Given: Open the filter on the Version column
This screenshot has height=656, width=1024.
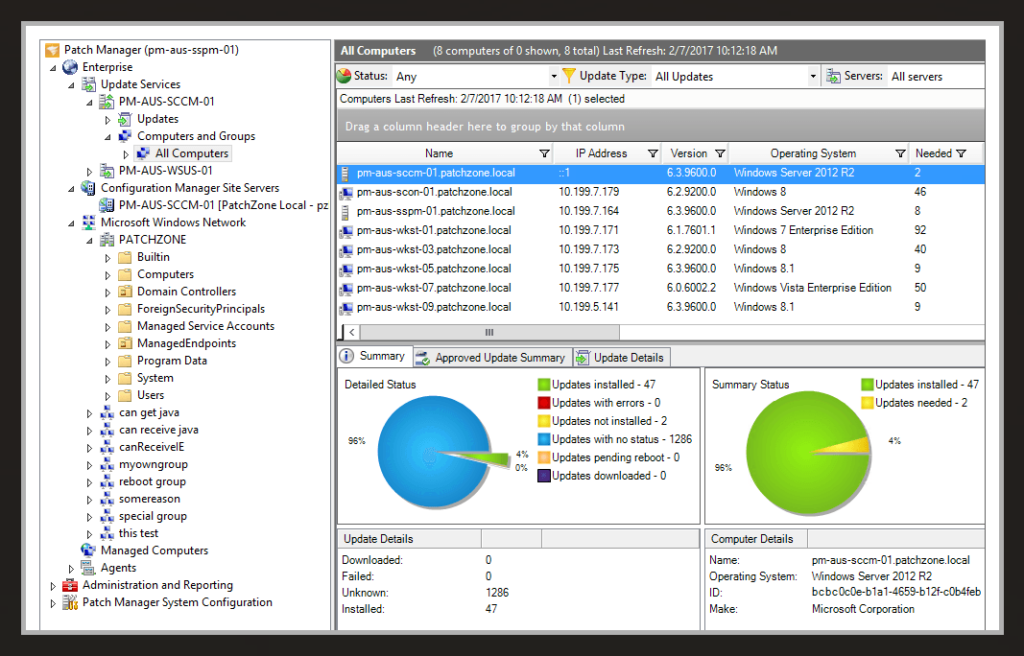Looking at the screenshot, I should (x=718, y=152).
